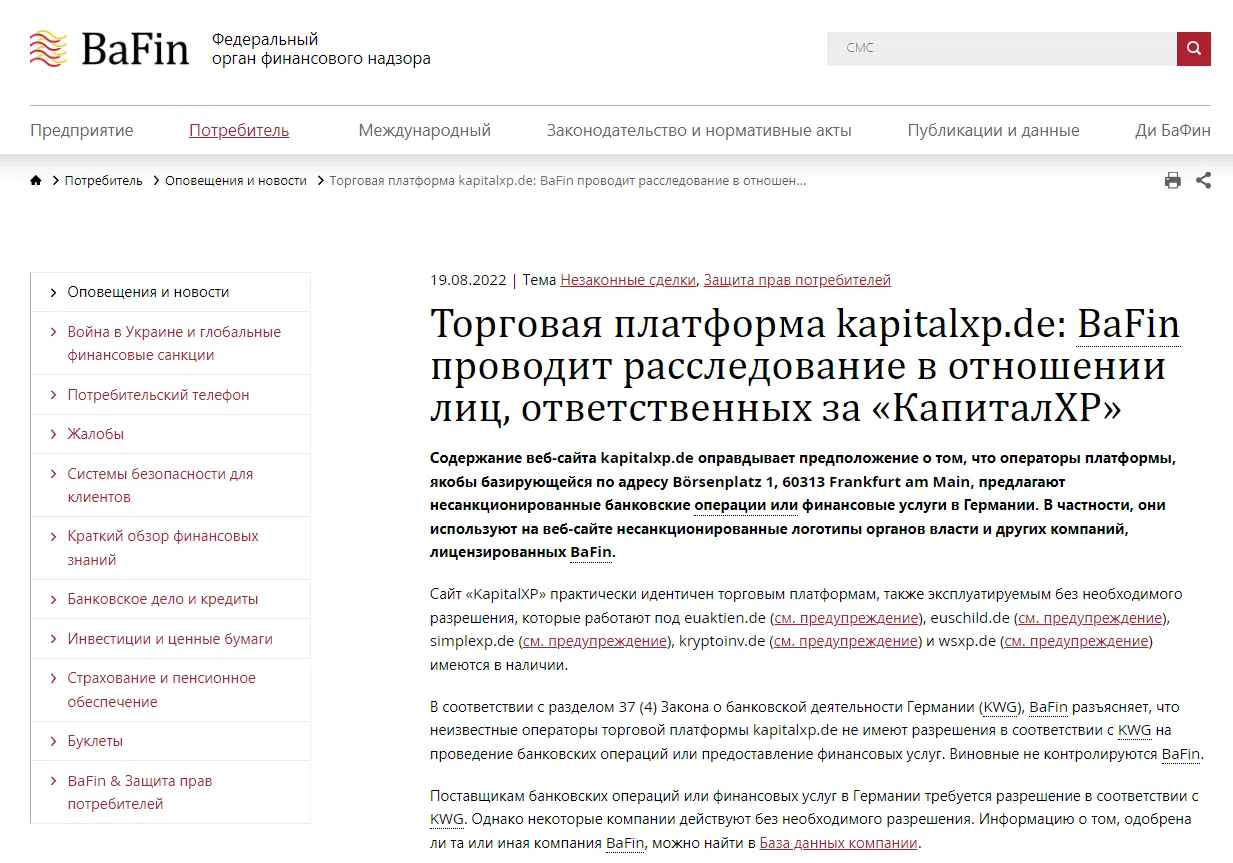This screenshot has width=1233, height=863.
Task: Click the BaFin abbreviation in the headline
Action: [x=1128, y=324]
